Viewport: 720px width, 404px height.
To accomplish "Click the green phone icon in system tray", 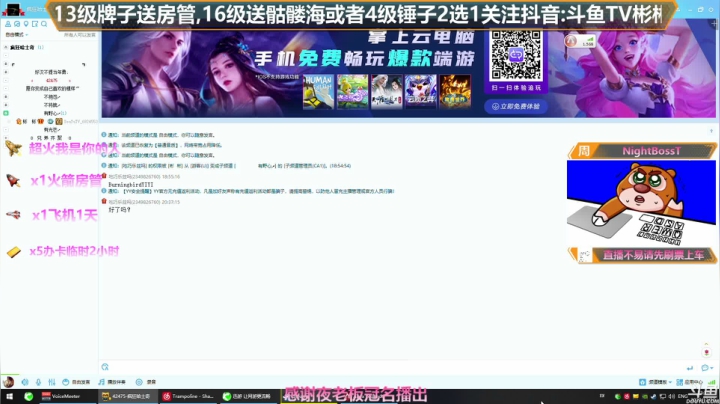I will point(618,396).
